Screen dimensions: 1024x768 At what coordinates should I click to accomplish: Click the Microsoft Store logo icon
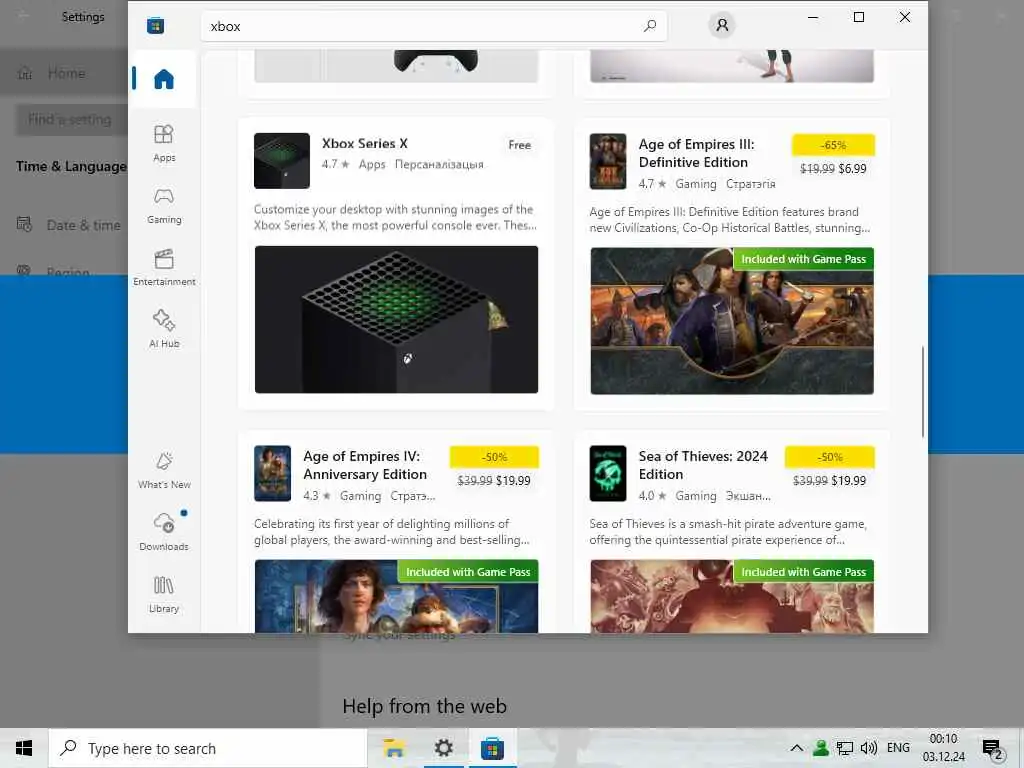(x=155, y=25)
